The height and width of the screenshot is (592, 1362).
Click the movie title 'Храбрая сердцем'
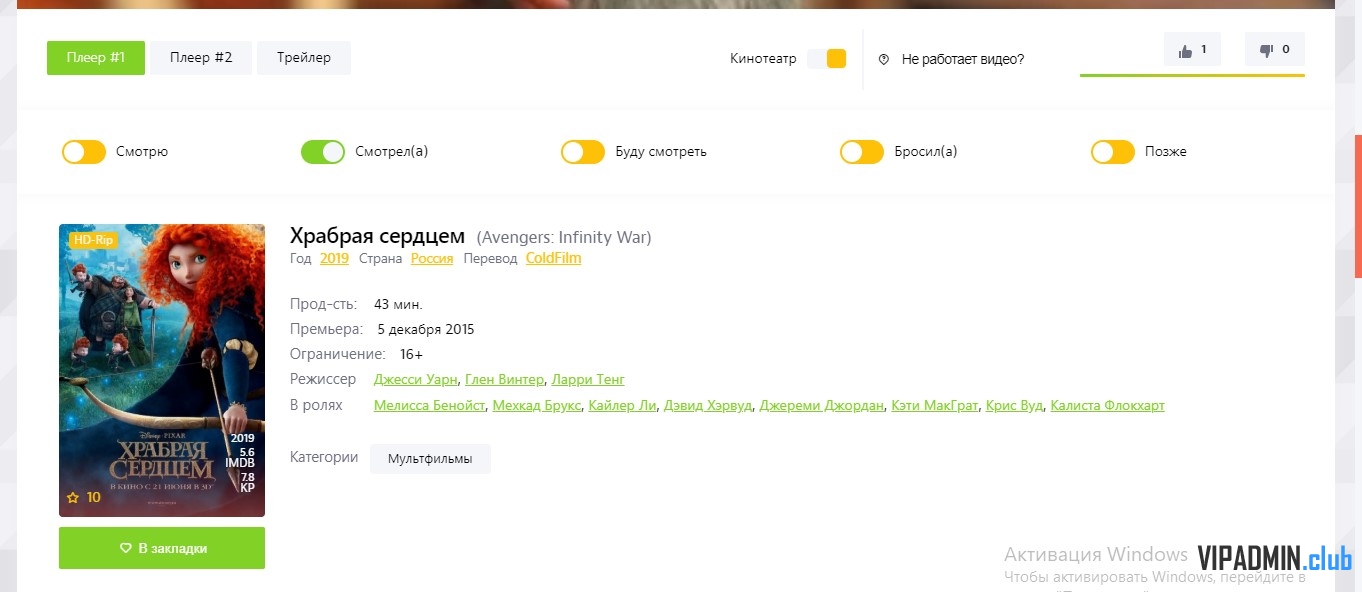tap(377, 236)
